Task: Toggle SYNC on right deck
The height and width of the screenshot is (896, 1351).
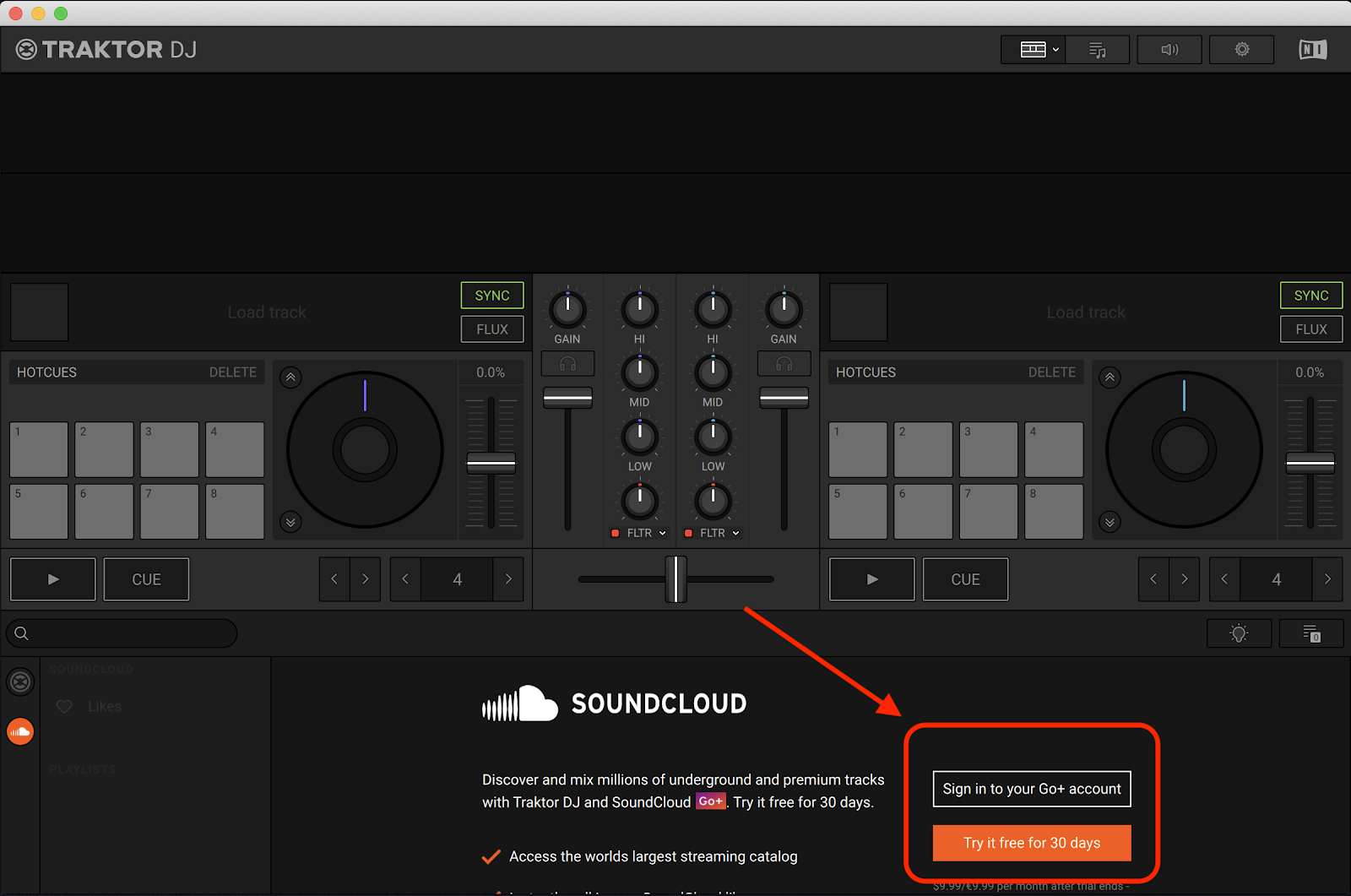Action: tap(1311, 296)
